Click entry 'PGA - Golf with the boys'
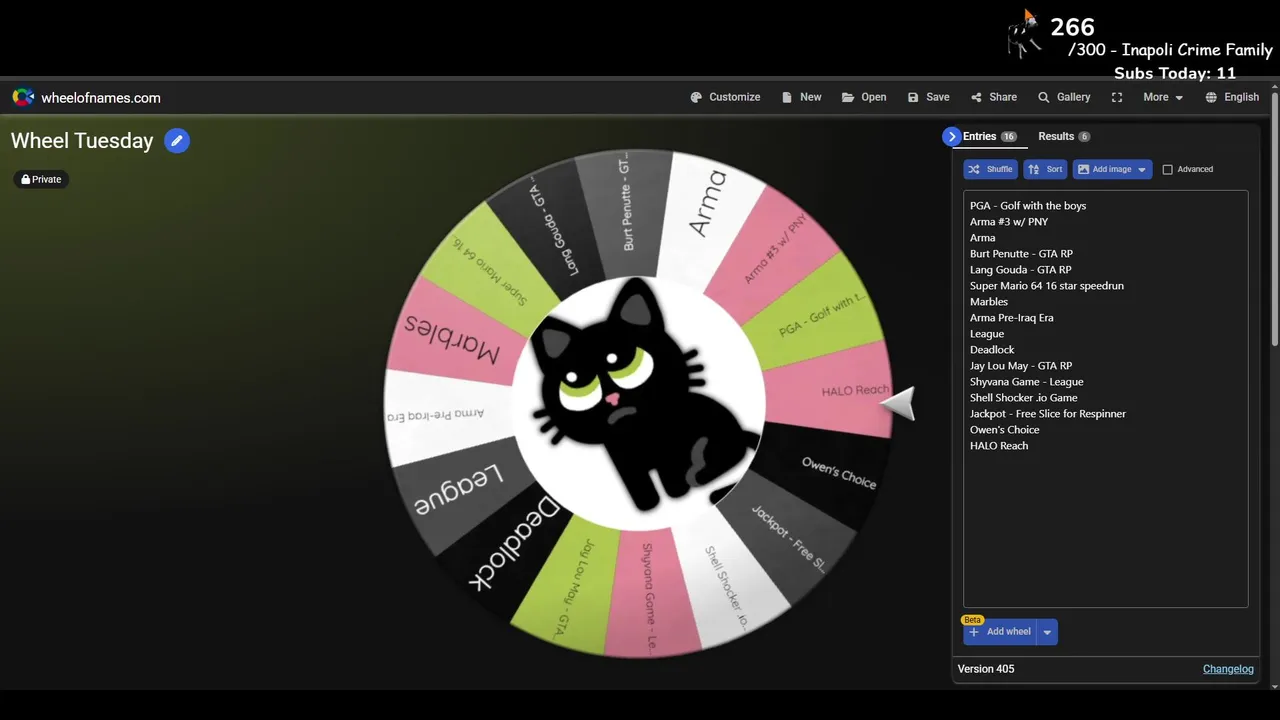The width and height of the screenshot is (1280, 720). coord(1028,206)
